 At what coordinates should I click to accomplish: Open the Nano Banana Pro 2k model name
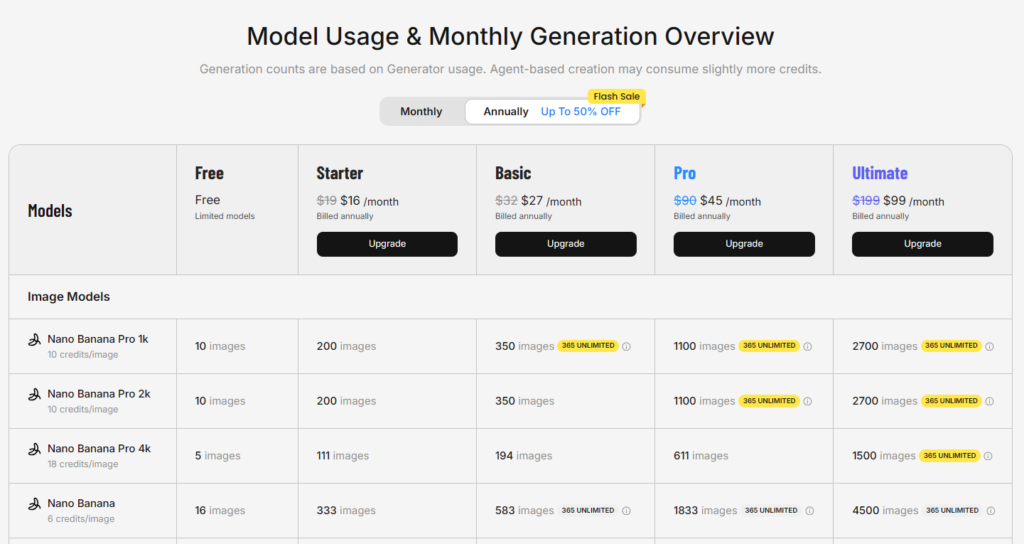98,394
